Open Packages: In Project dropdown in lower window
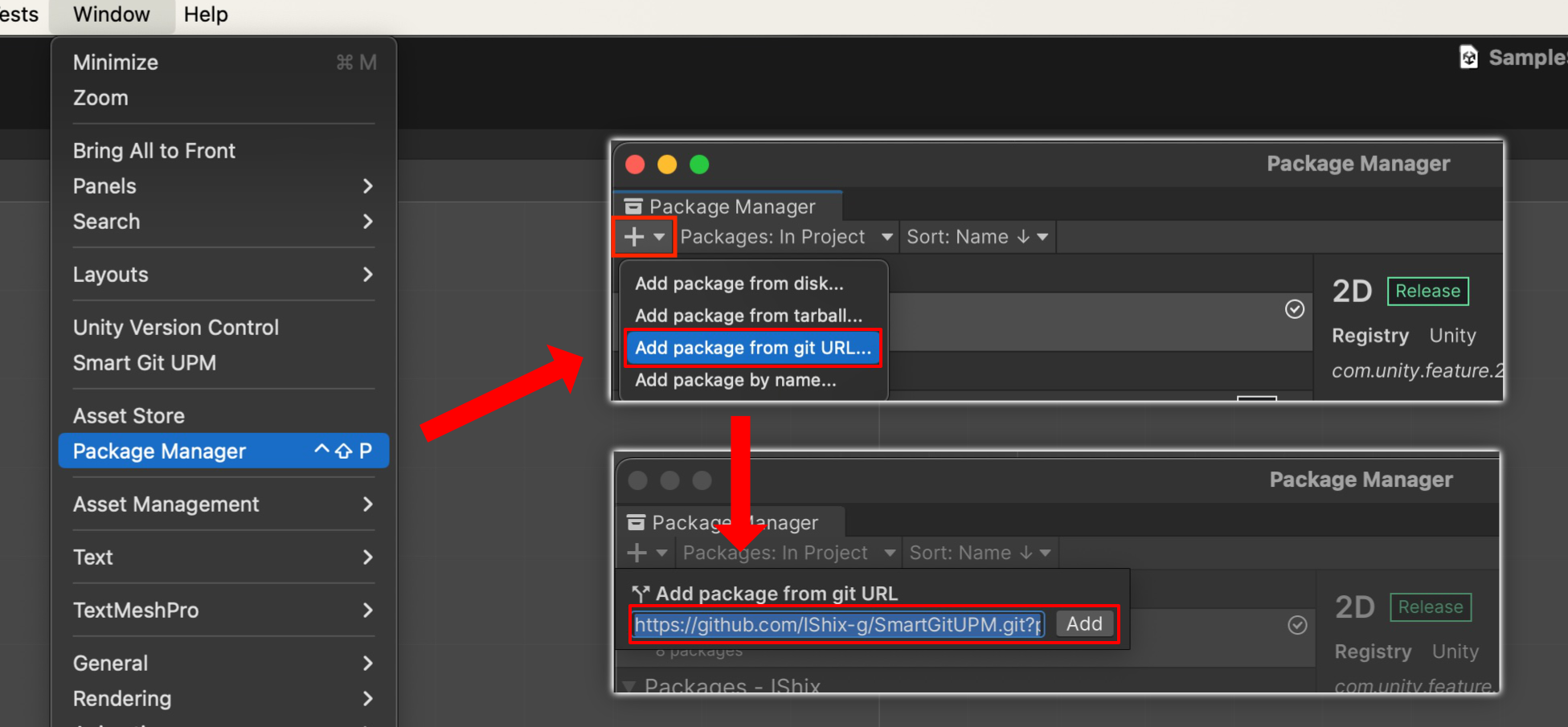The width and height of the screenshot is (1568, 727). [789, 553]
